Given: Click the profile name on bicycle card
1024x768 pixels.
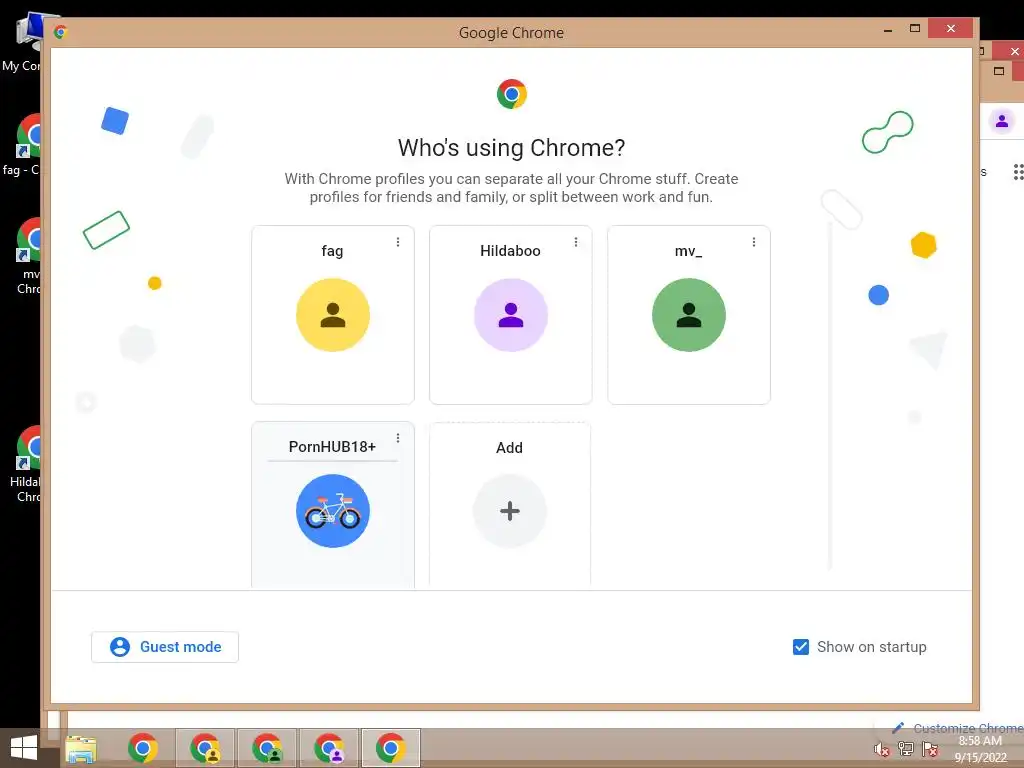Looking at the screenshot, I should click(332, 447).
